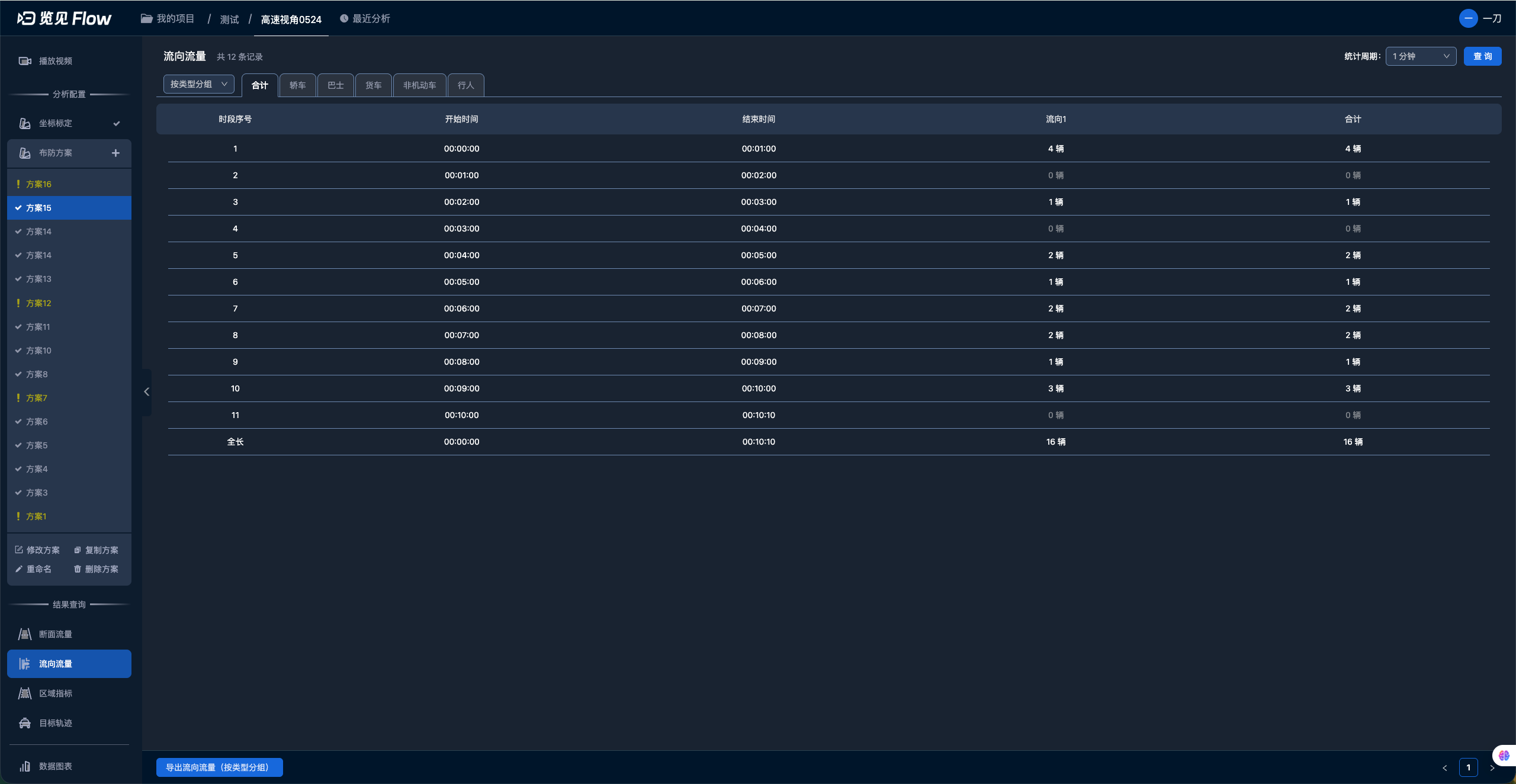
Task: Select warning plan 方案16
Action: [38, 184]
